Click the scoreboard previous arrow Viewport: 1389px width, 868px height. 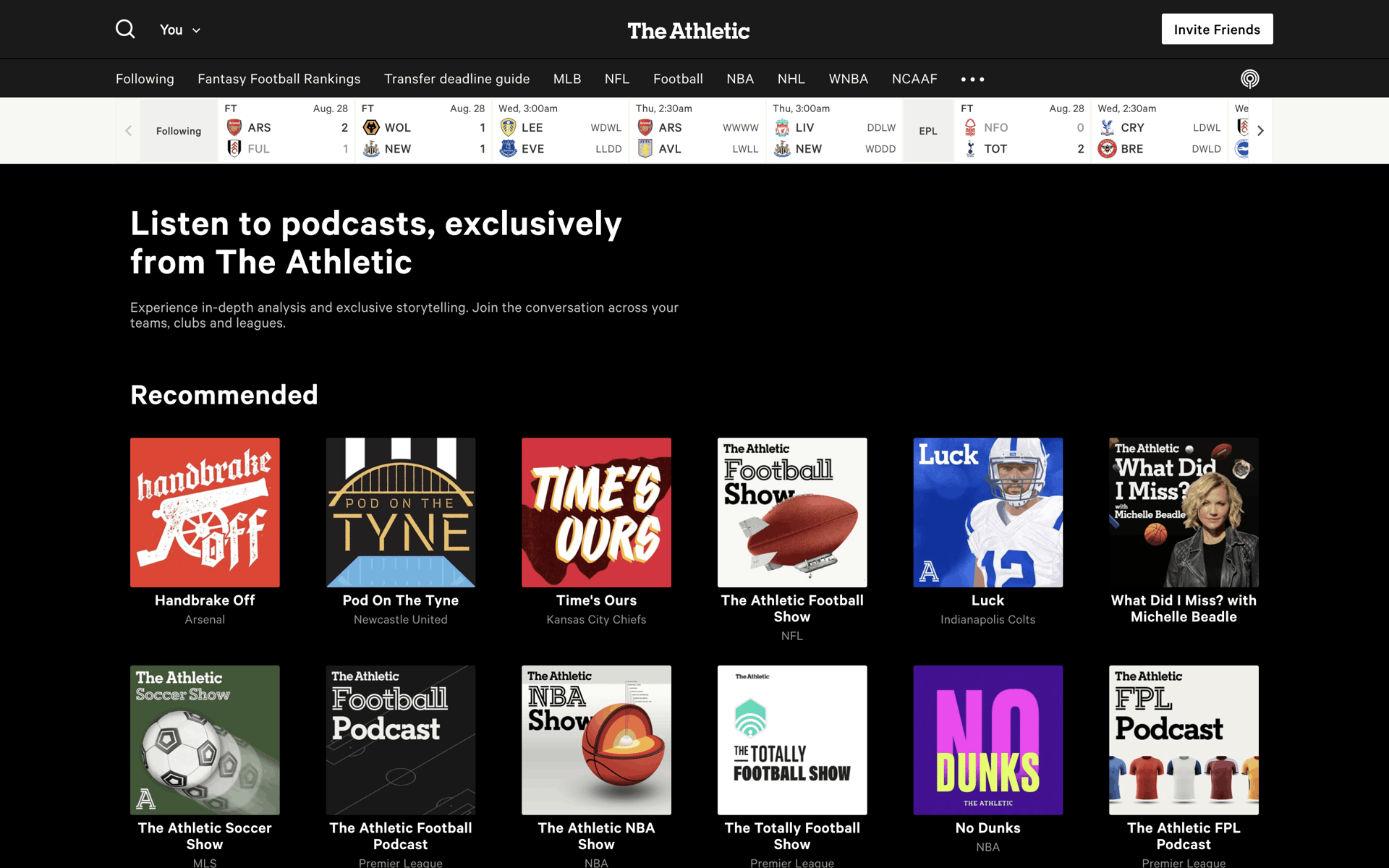click(x=128, y=131)
